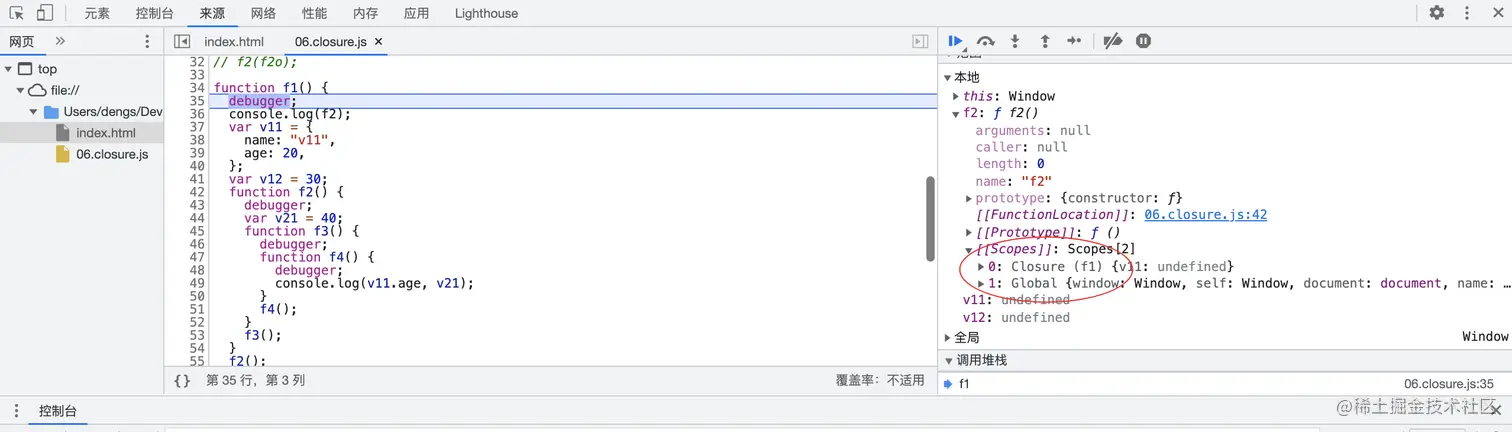1512x432 pixels.
Task: Expand the prototype: {constructor: f} entry
Action: [x=969, y=198]
